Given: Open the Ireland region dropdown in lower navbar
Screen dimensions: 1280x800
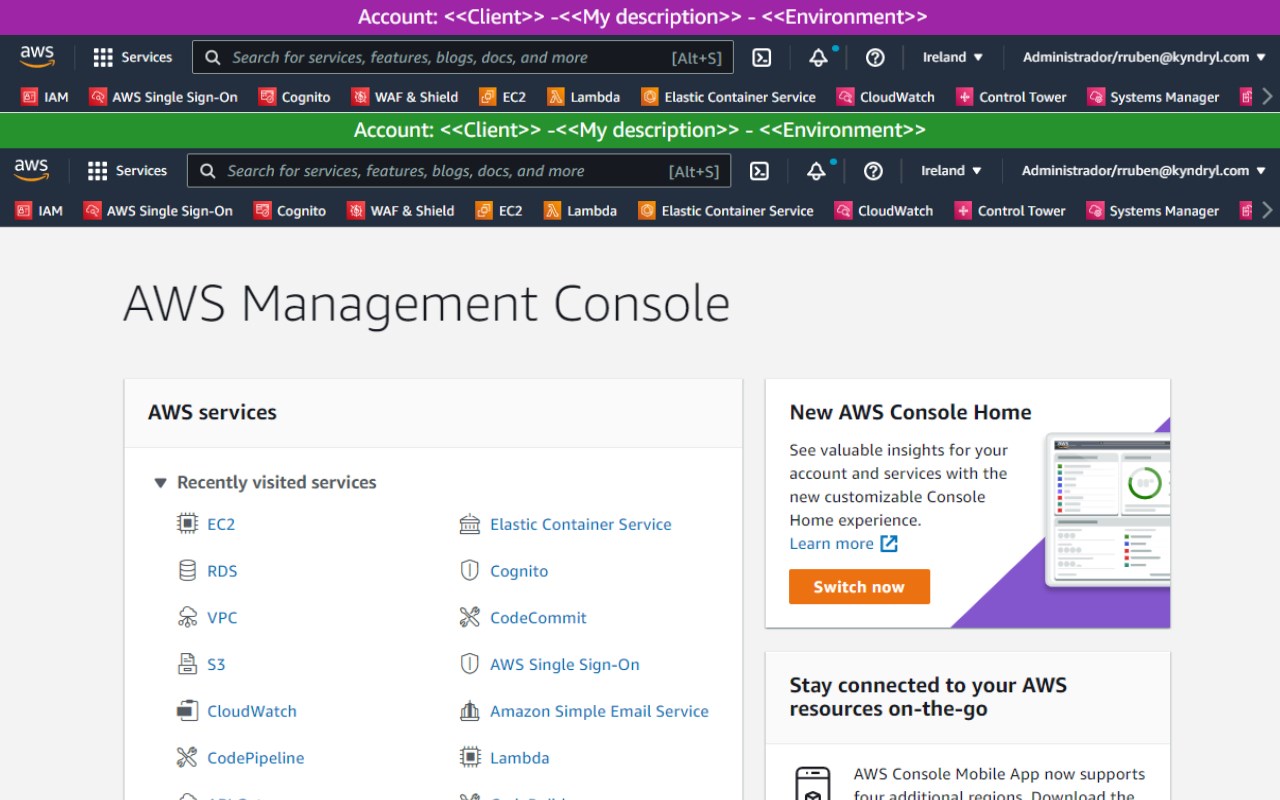Looking at the screenshot, I should pos(951,171).
